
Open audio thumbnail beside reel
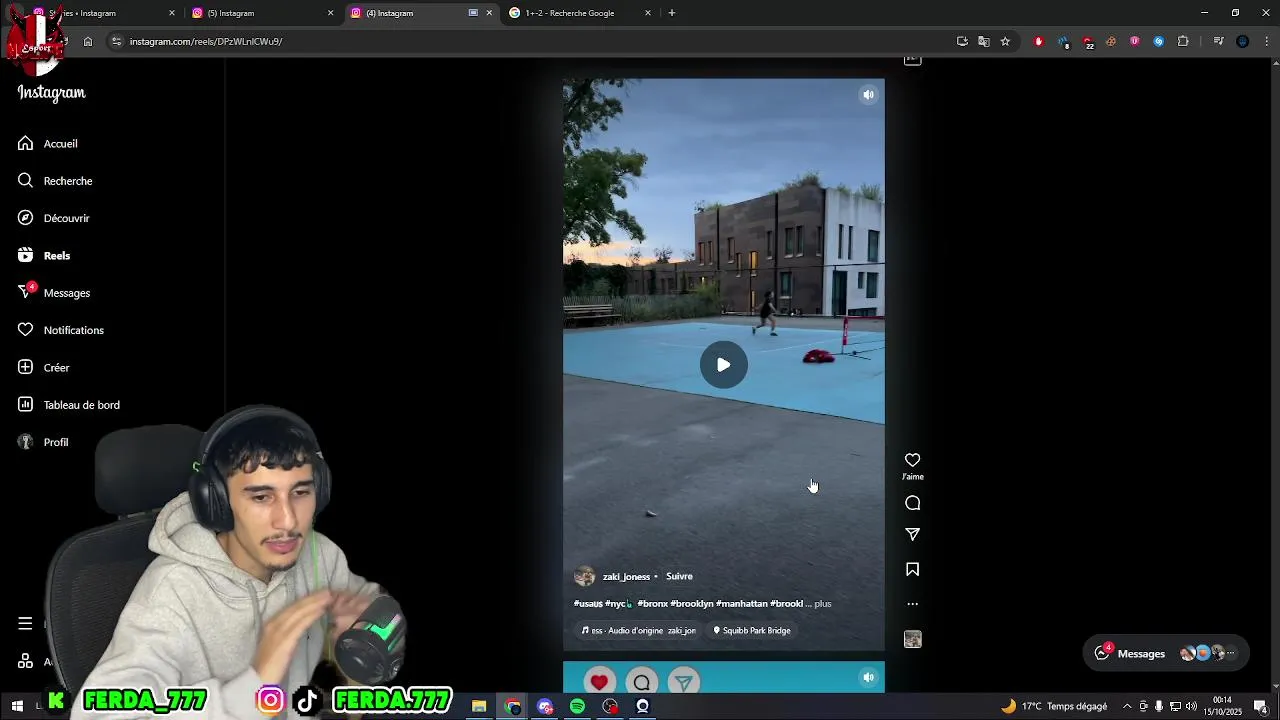point(912,639)
